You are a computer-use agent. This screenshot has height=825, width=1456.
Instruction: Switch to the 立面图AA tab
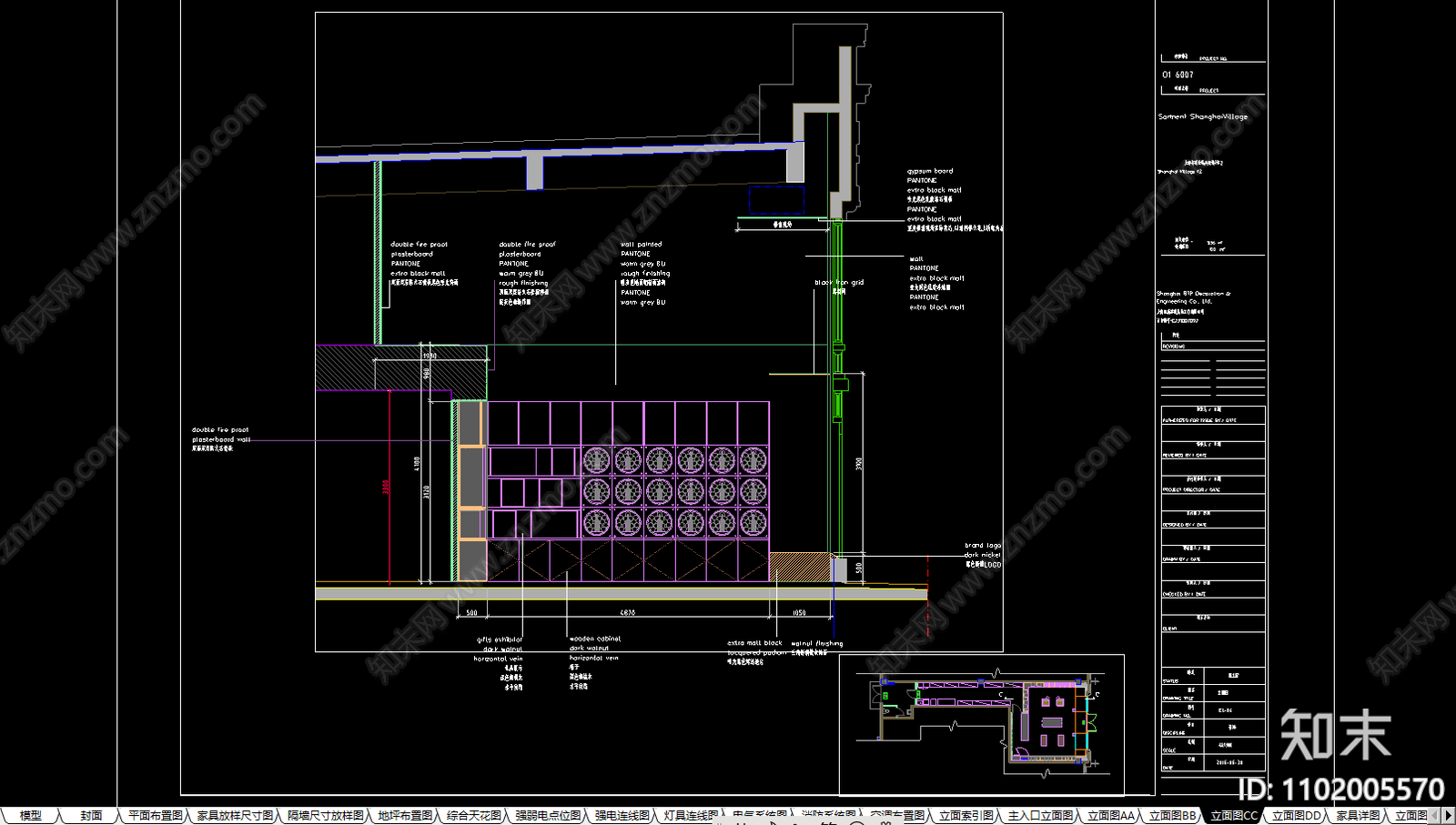point(1111,816)
